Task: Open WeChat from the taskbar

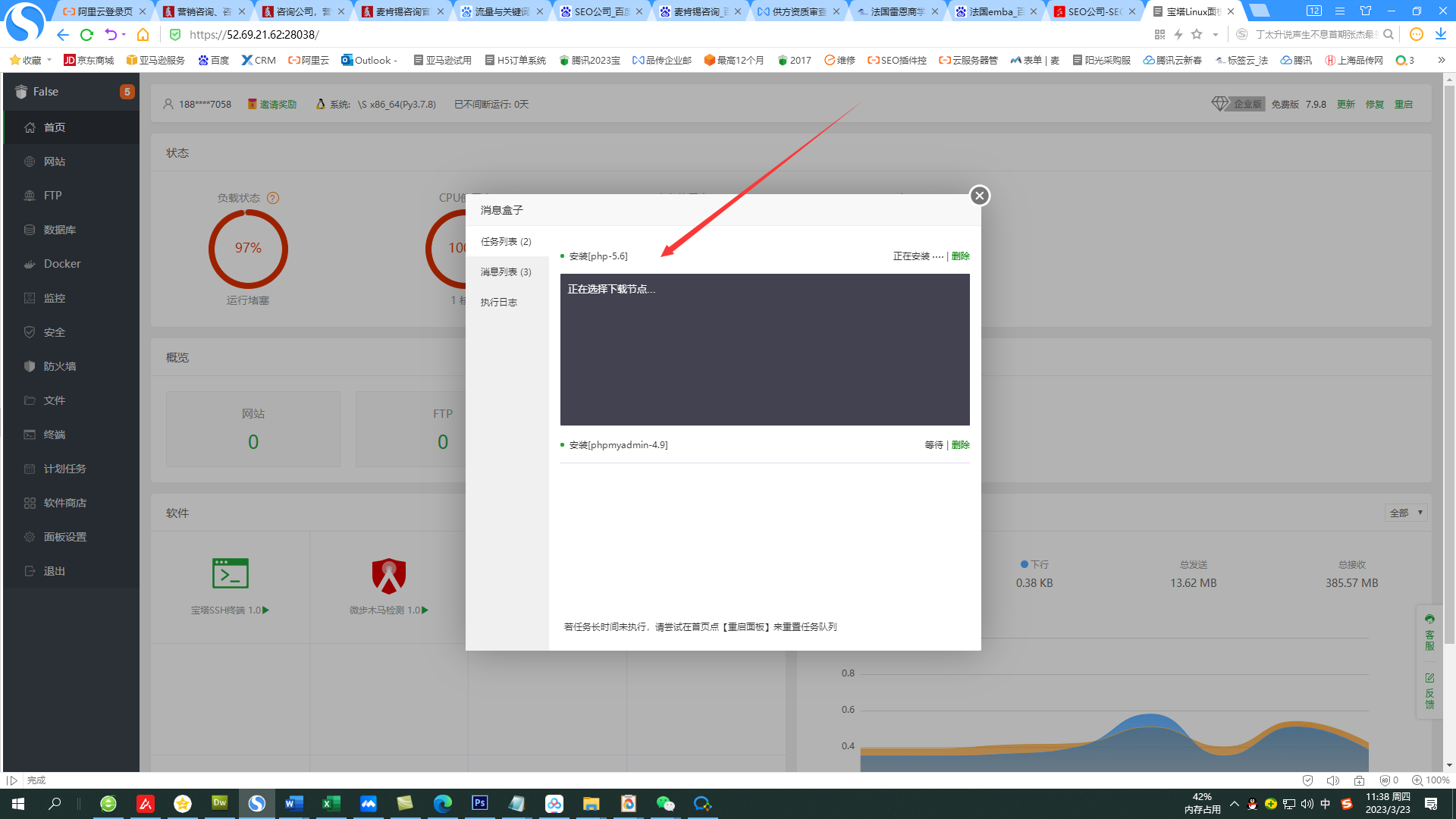Action: [665, 803]
